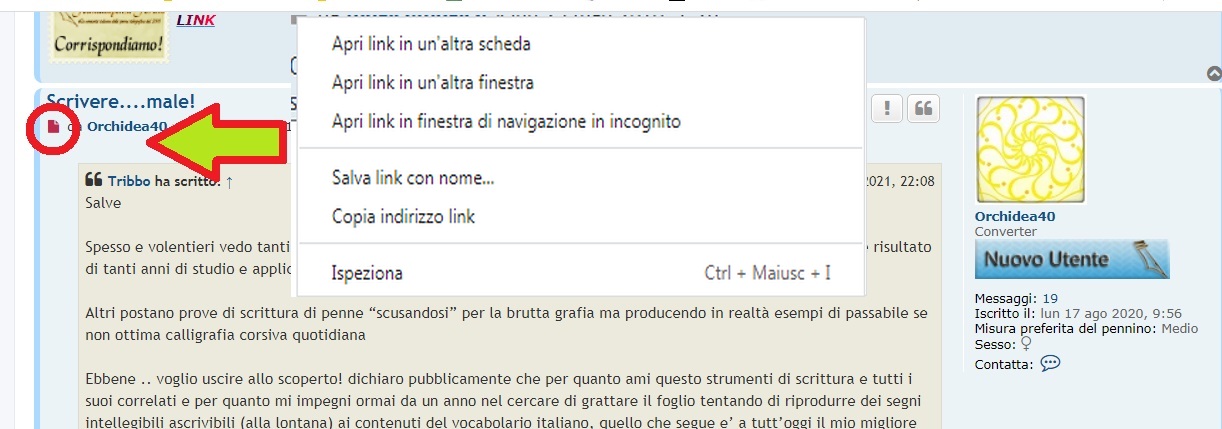Jump to top using the up-arrow icon
Screen dimensions: 1222x429
[1213, 73]
